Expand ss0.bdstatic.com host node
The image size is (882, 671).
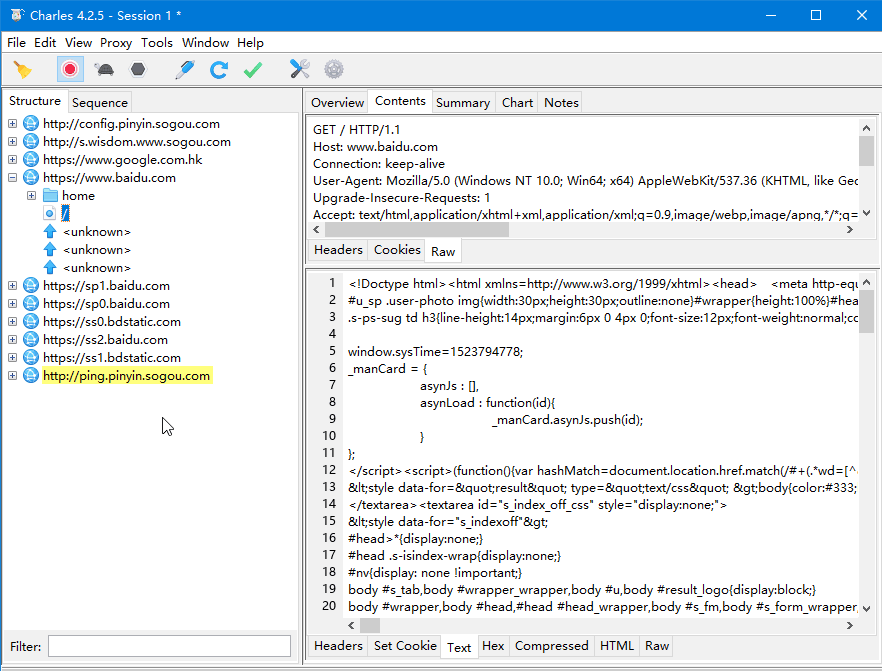pos(12,322)
